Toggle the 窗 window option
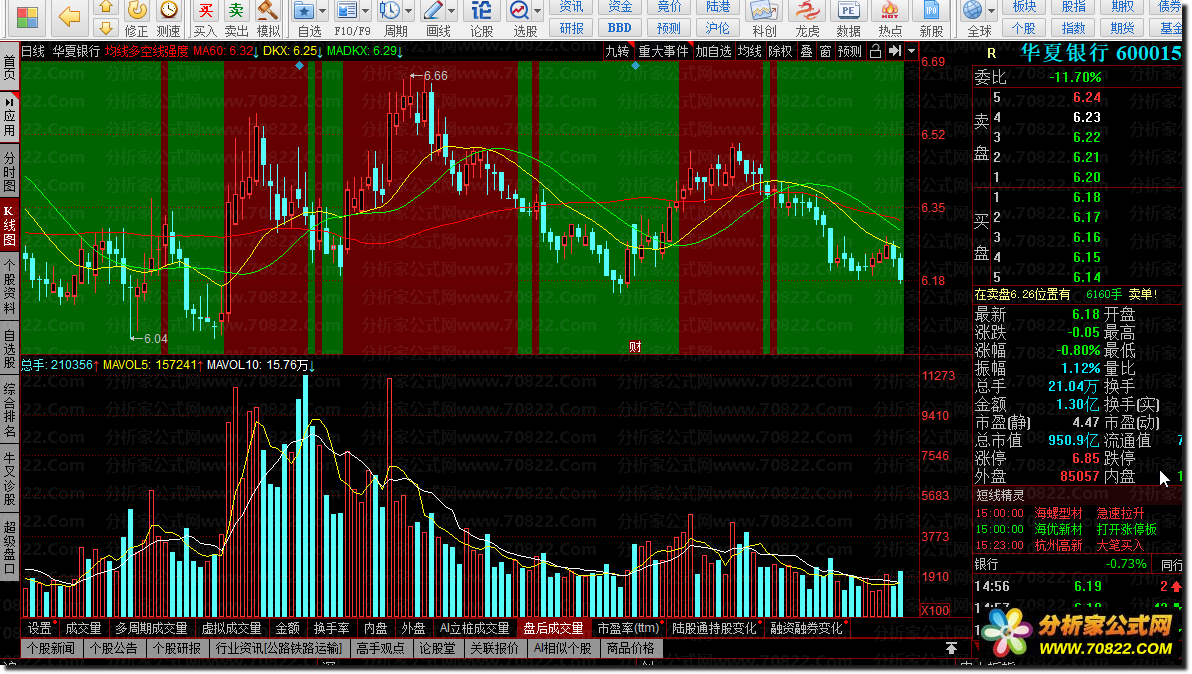Screen dimensions: 1192x674 825,51
